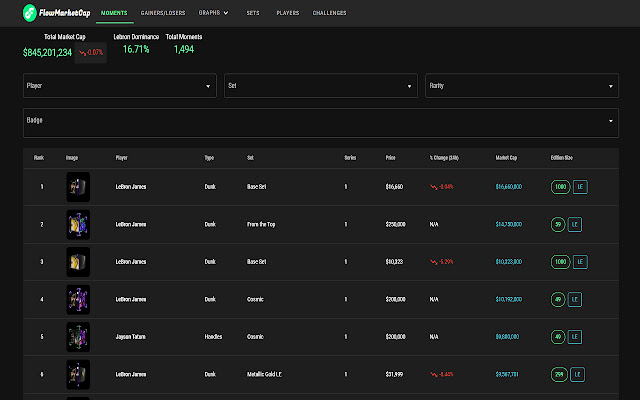Viewport: 640px width, 400px height.
Task: Click market cap value in rank 6 row
Action: (507, 375)
